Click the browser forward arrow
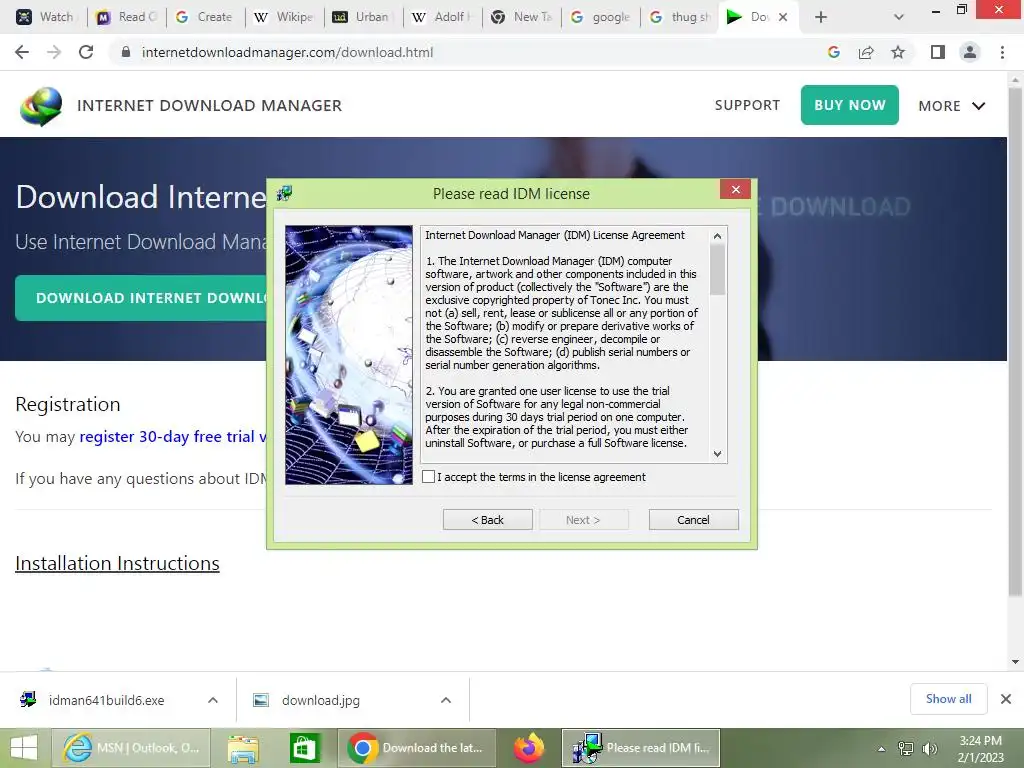Screen dimensions: 1024x768 click(x=54, y=52)
